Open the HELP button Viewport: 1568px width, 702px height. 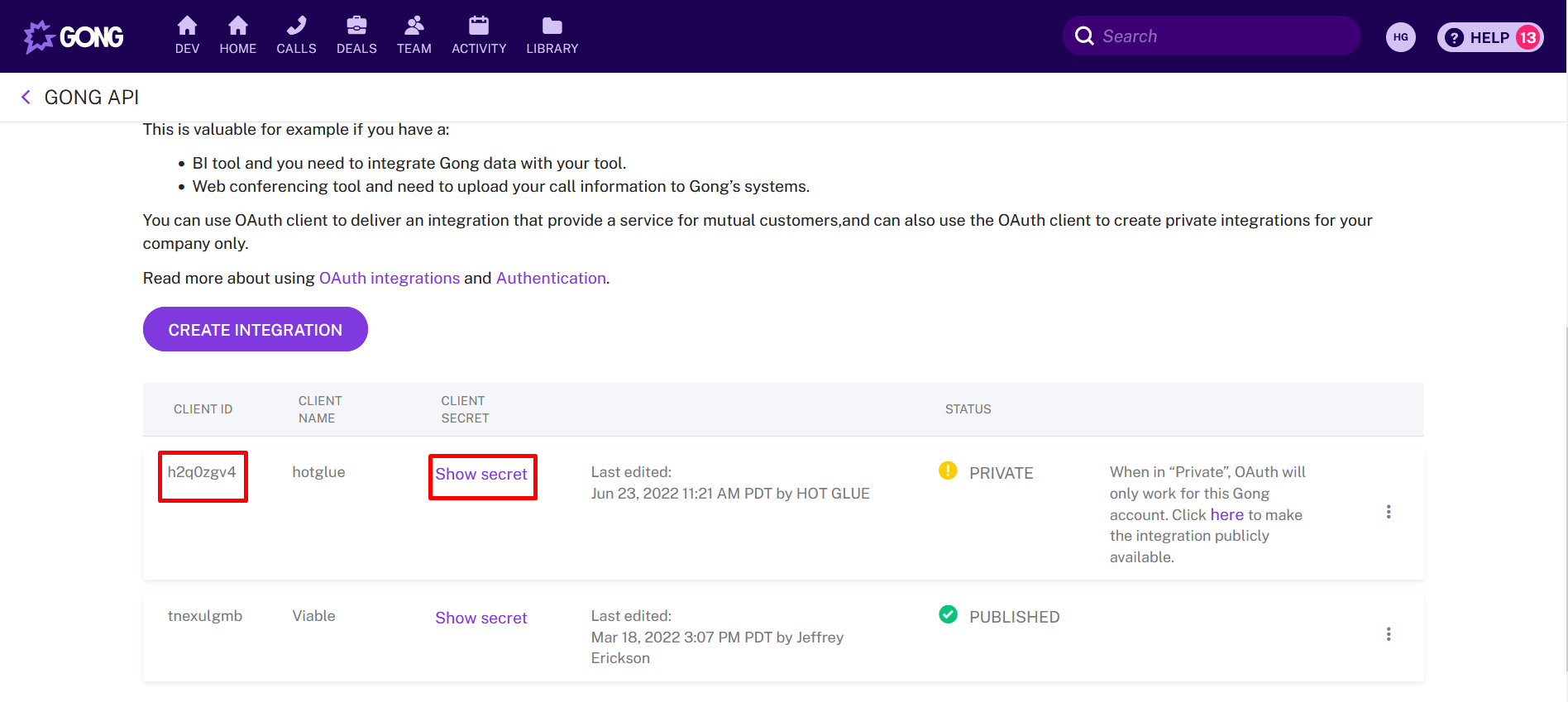[1490, 37]
